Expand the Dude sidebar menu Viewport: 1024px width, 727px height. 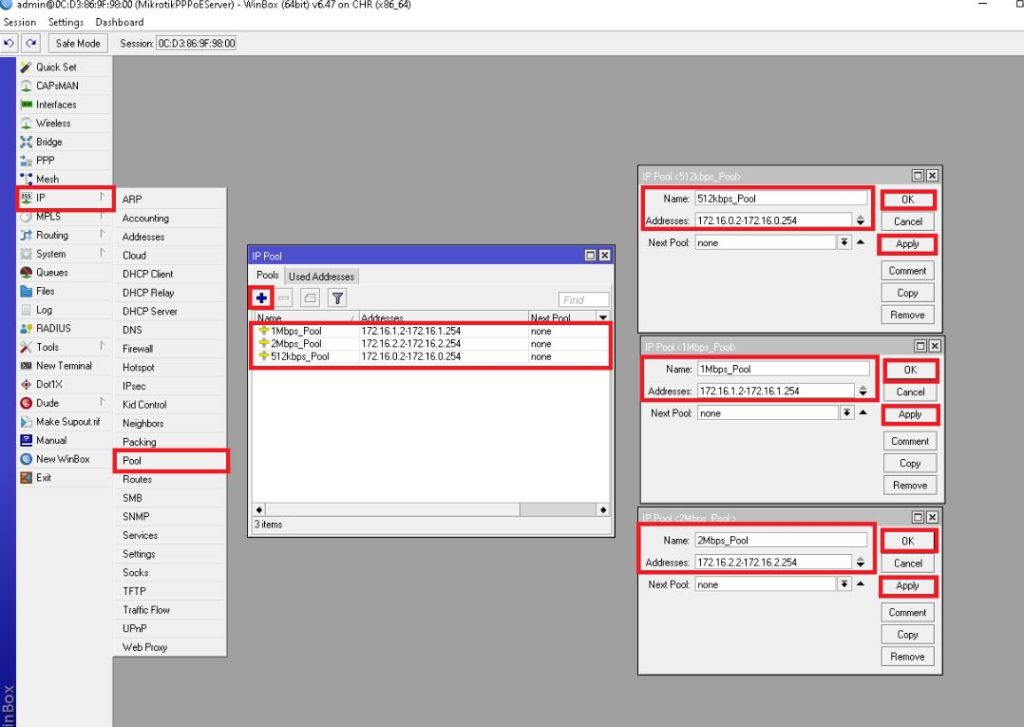[x=64, y=403]
